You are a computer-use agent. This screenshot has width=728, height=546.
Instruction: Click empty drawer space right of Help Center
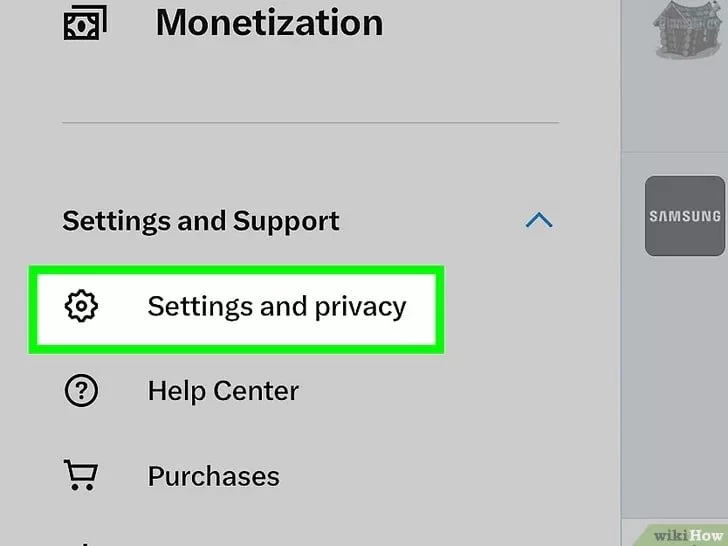pyautogui.click(x=450, y=391)
